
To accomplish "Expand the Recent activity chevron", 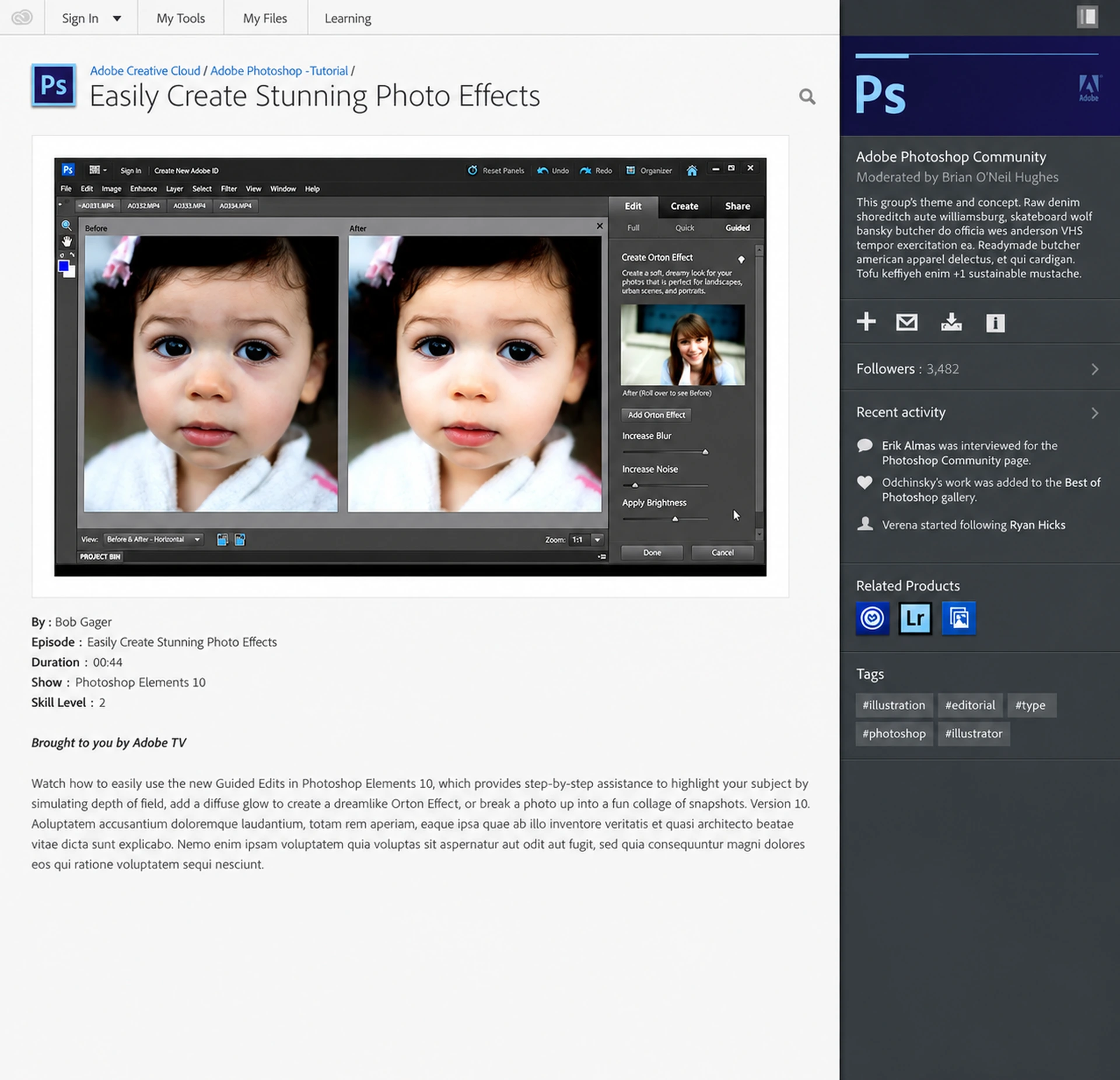I will tap(1094, 413).
